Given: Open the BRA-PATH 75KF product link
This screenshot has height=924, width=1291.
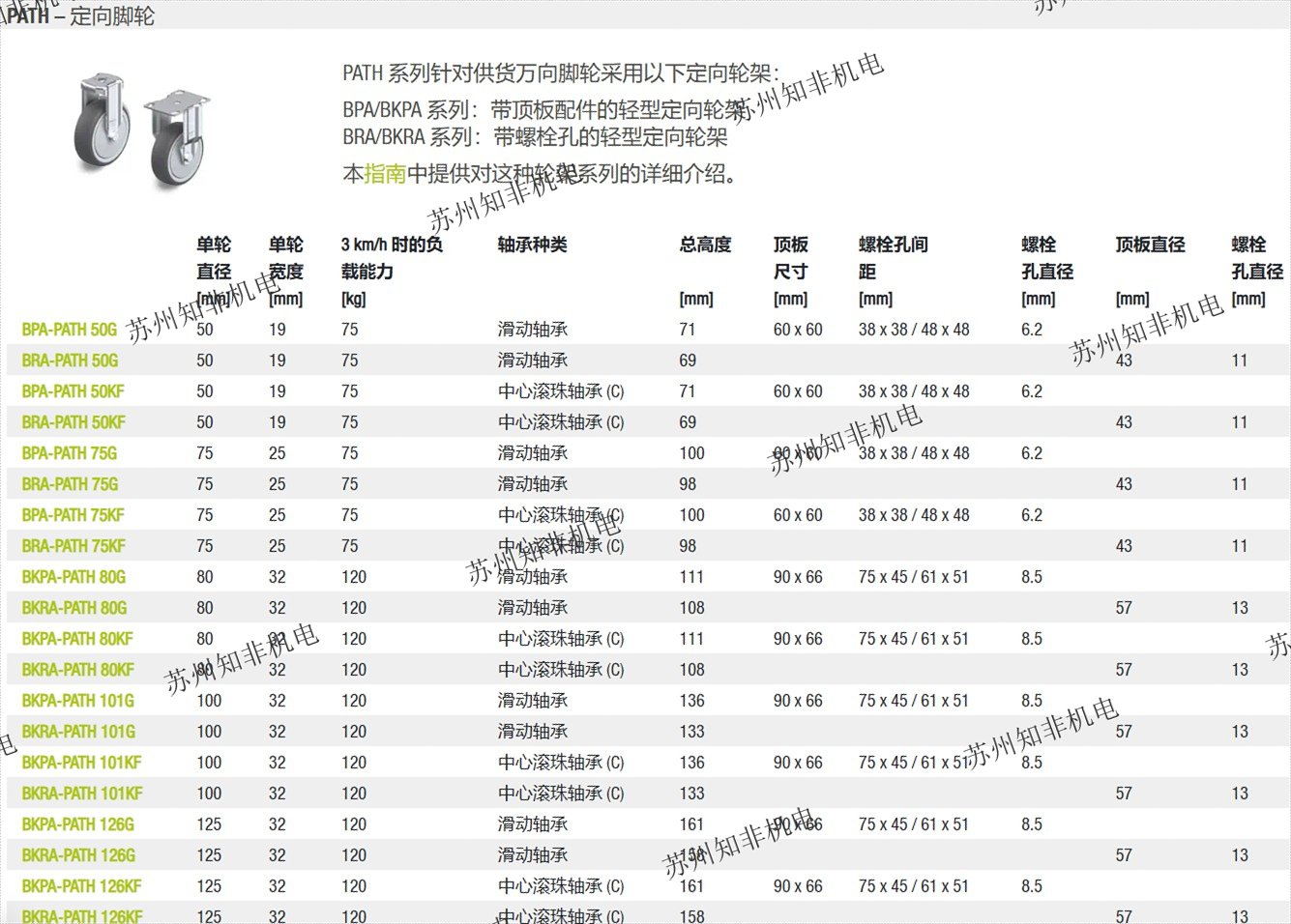Looking at the screenshot, I should coord(73,546).
